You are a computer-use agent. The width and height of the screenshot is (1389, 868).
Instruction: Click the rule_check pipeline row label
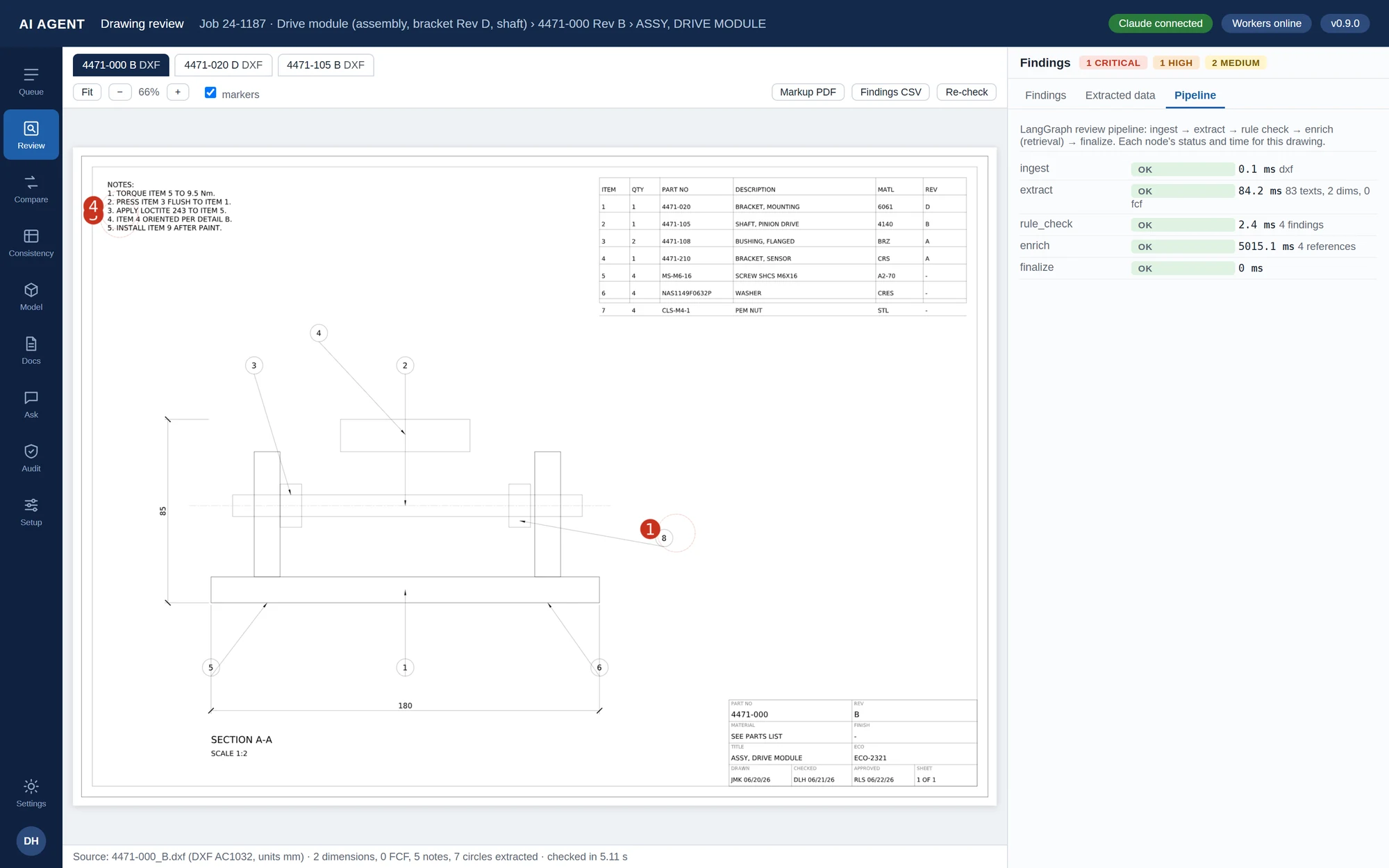pyautogui.click(x=1046, y=224)
